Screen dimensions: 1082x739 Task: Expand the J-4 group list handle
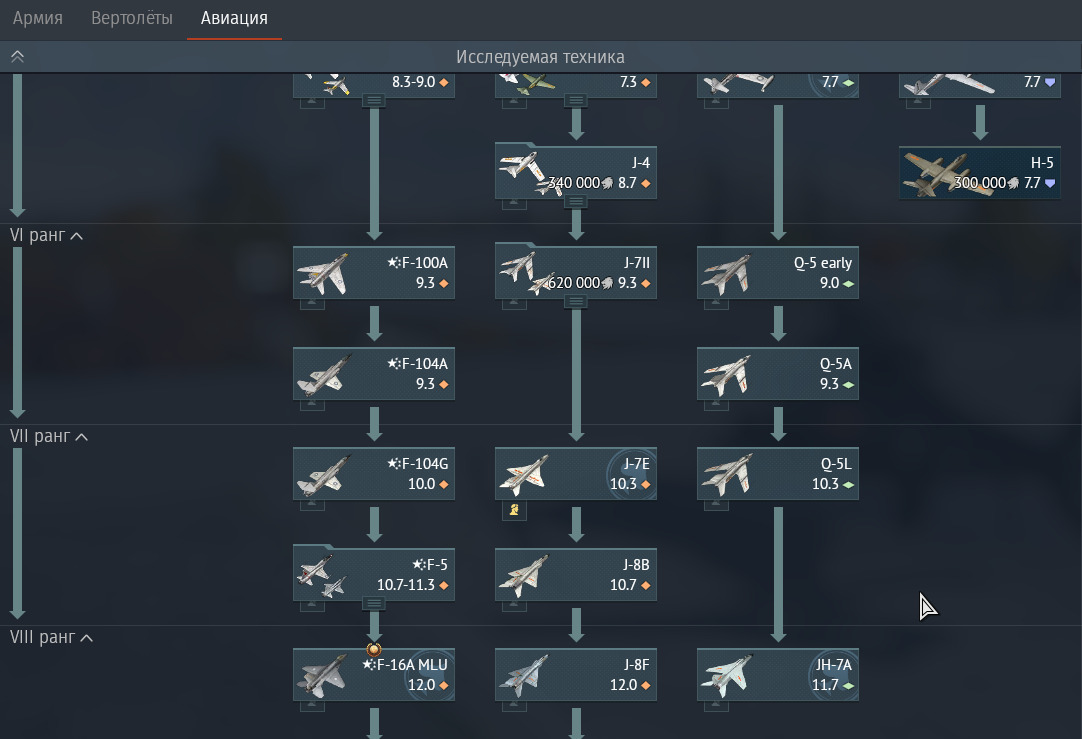click(576, 201)
